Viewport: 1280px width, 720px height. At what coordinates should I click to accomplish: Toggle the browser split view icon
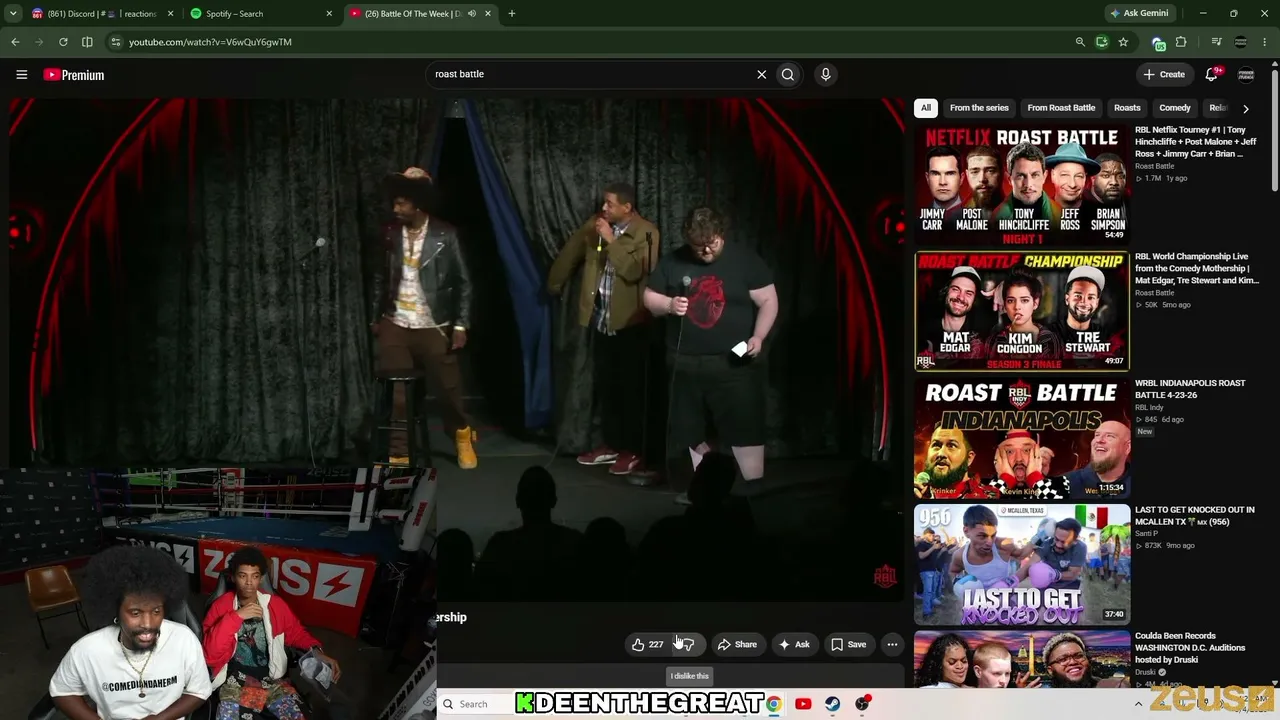pos(87,42)
